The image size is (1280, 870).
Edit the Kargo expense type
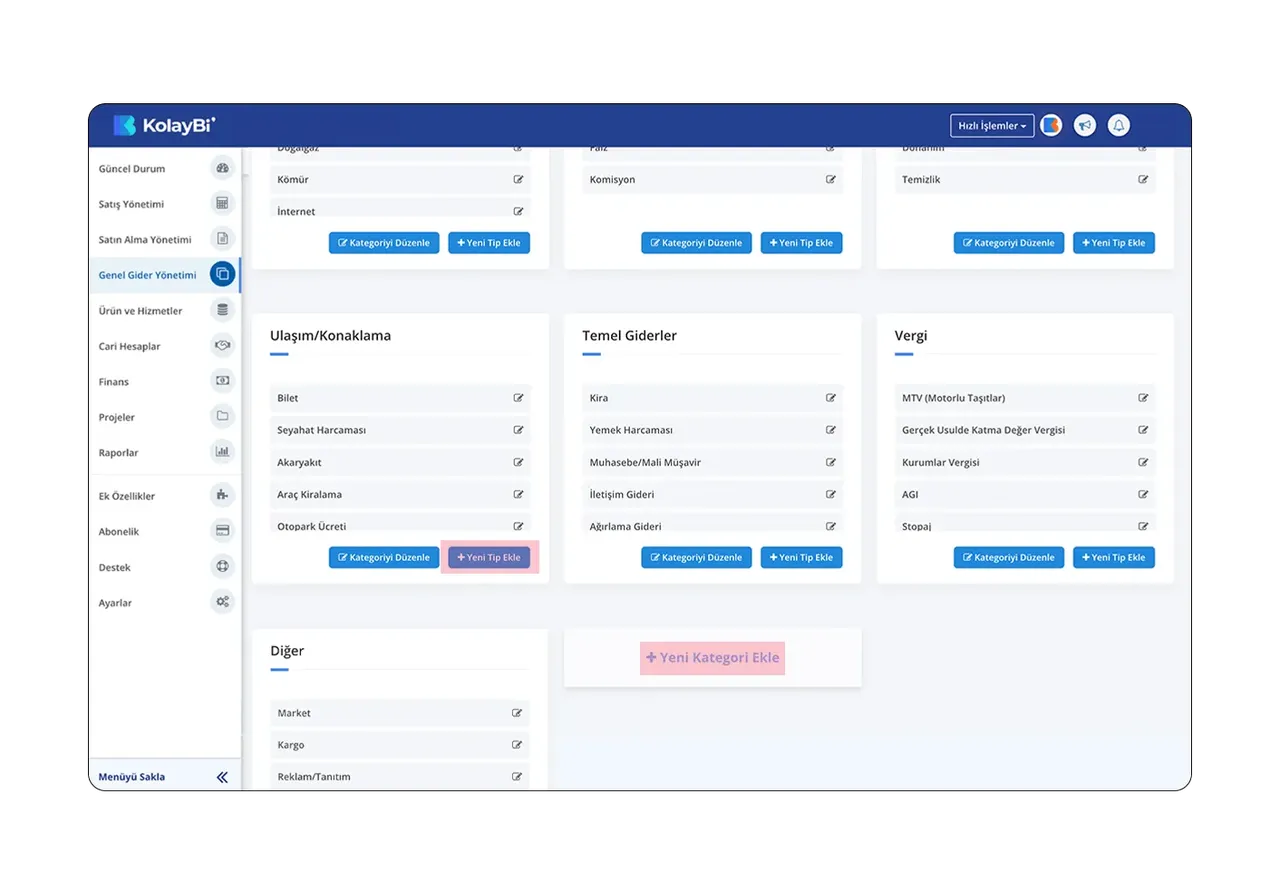517,745
